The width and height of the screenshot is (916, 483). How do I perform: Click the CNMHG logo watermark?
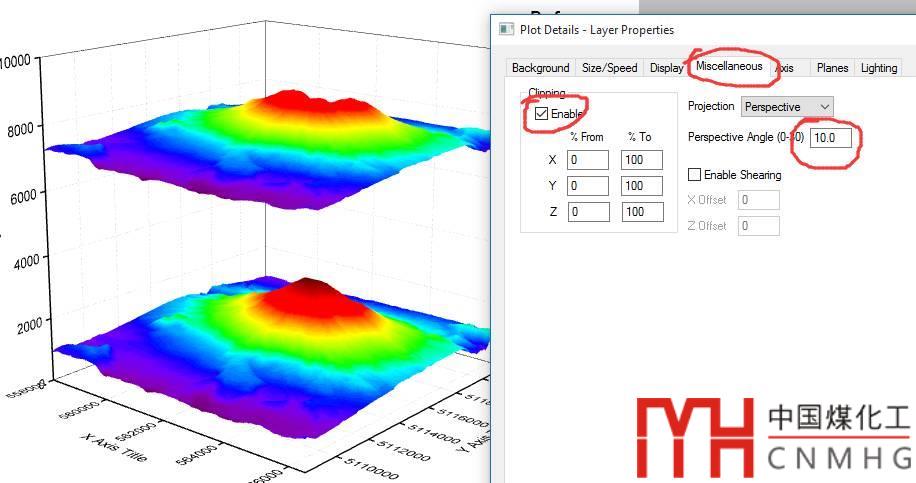coord(774,438)
